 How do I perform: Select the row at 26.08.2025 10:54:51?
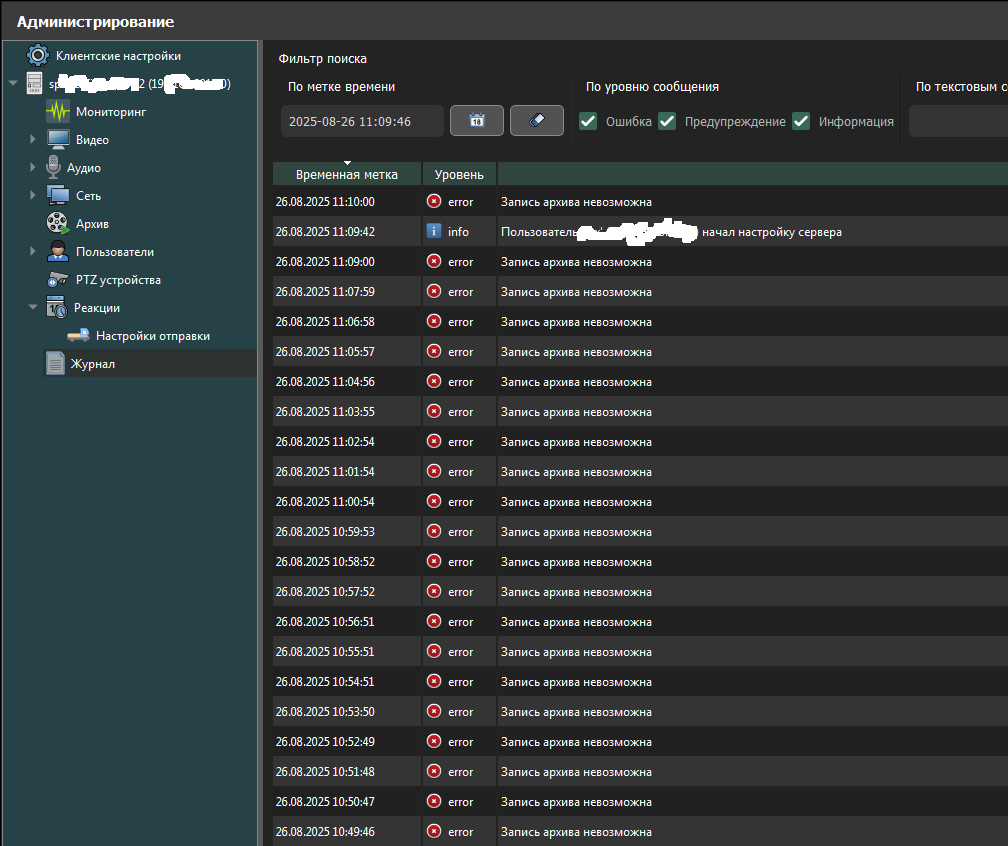[640, 681]
